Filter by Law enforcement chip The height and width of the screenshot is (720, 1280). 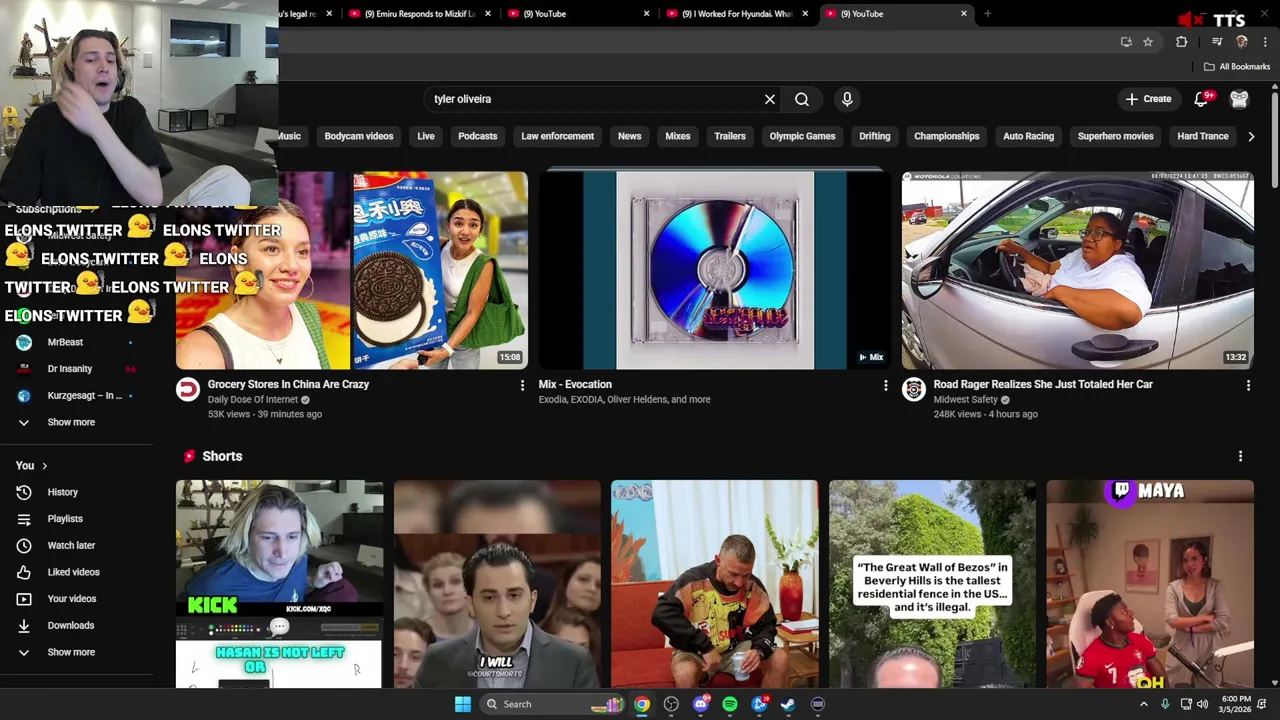(557, 136)
